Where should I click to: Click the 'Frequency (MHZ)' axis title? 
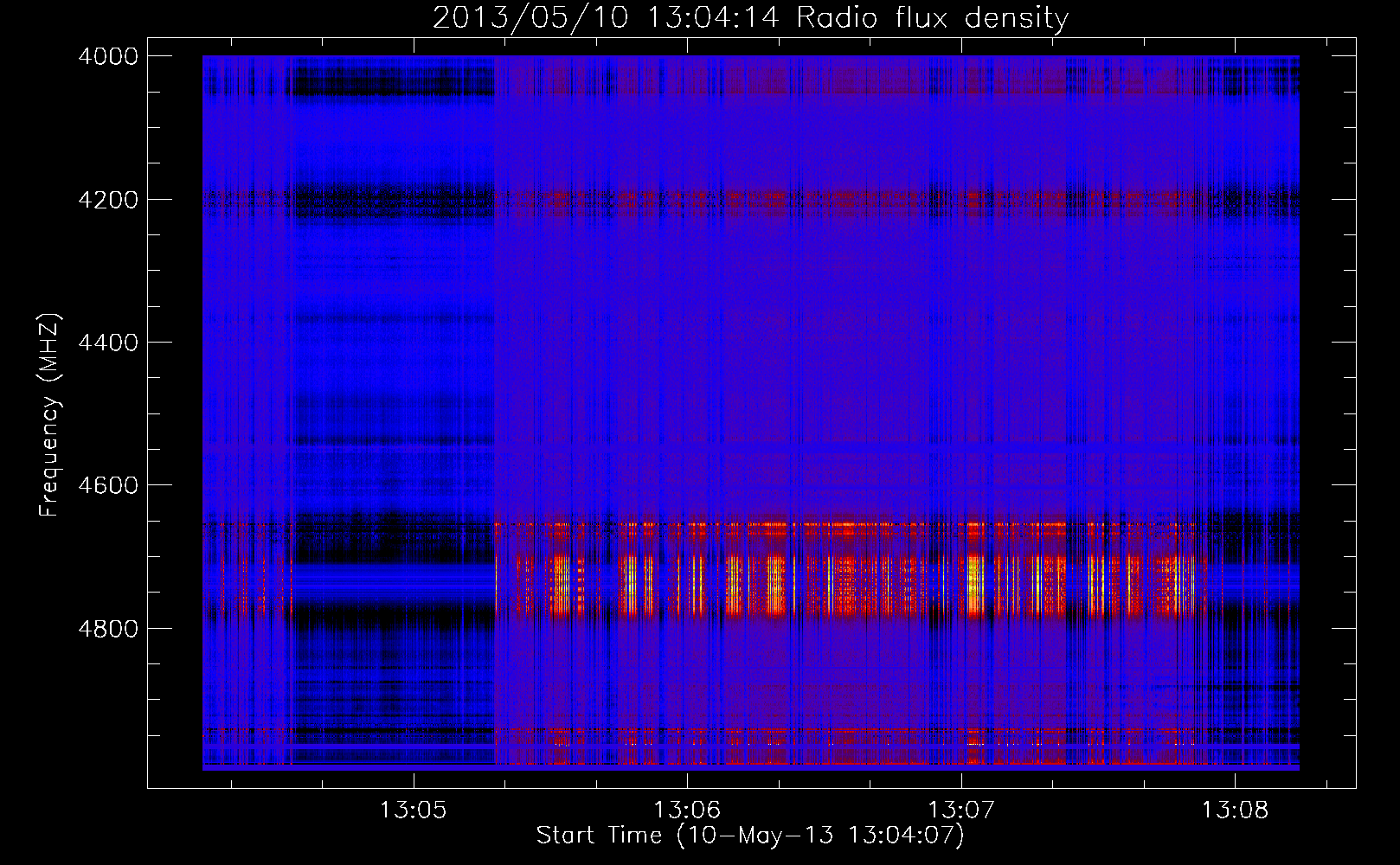(x=50, y=415)
